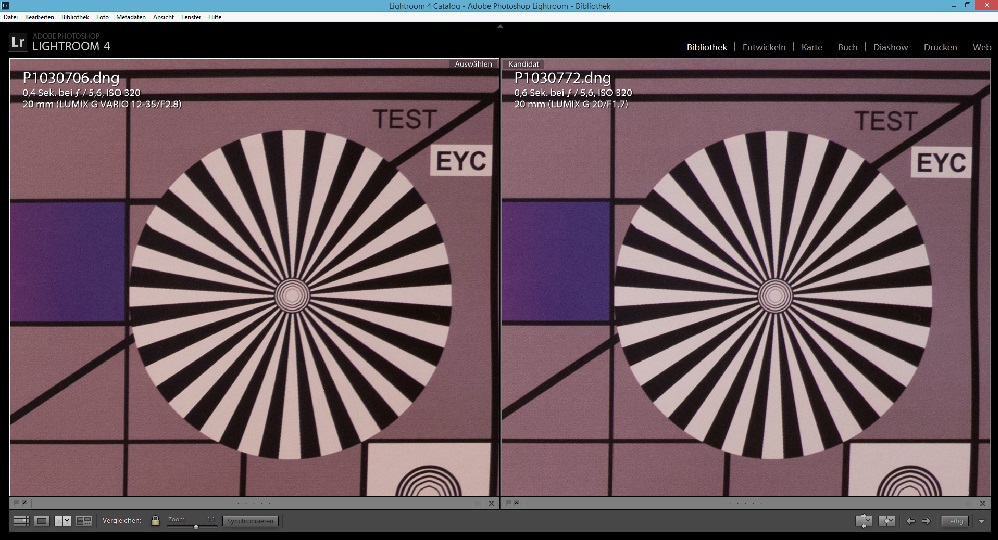Click the Swap select and candidate icon
This screenshot has height=540, width=998.
pyautogui.click(x=864, y=521)
